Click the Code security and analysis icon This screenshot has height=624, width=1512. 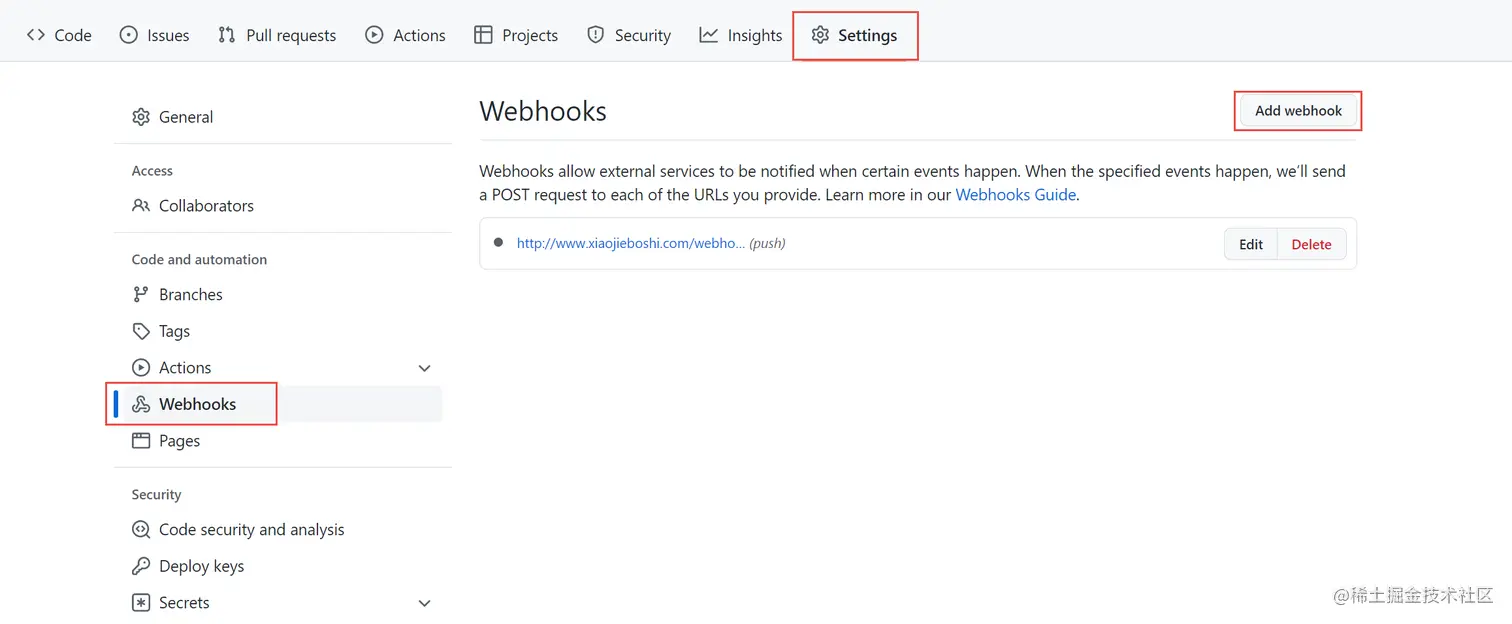[x=141, y=530]
